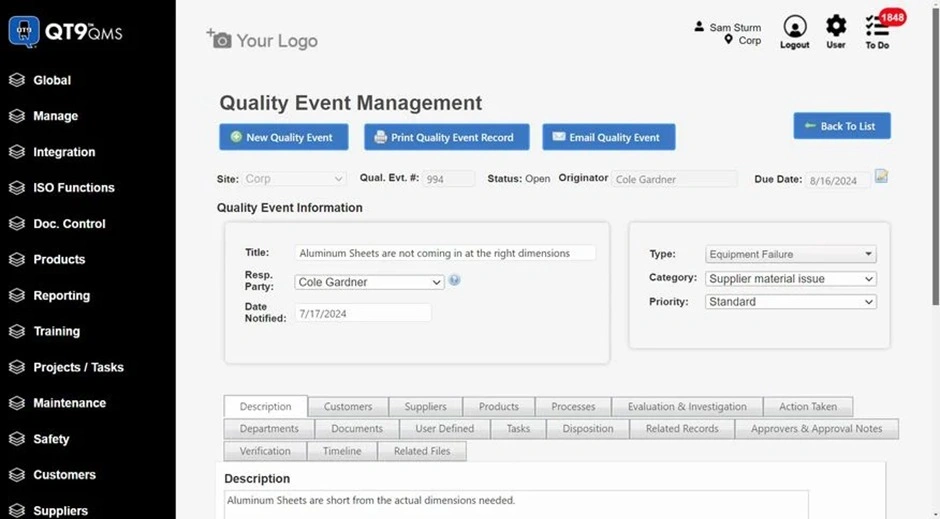940x519 pixels.
Task: Open the To Do checklist icon
Action: (x=877, y=28)
